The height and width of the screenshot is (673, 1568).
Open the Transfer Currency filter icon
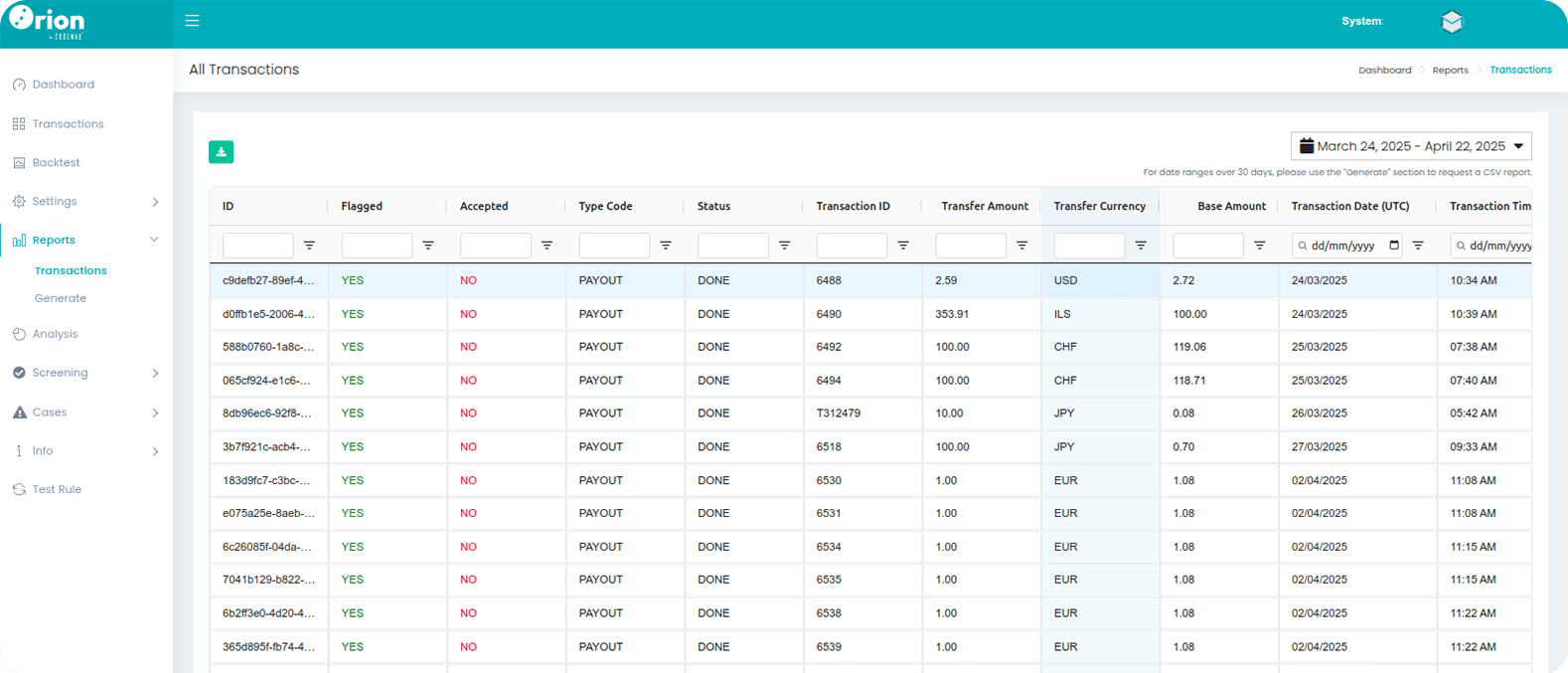1141,246
